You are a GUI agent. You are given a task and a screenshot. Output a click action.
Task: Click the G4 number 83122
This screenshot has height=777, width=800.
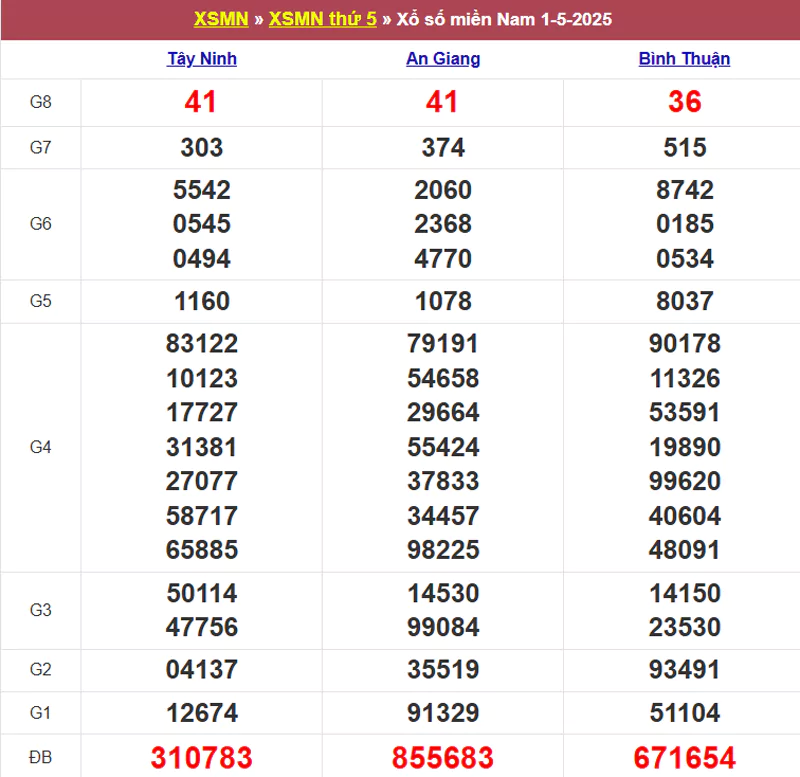click(202, 343)
